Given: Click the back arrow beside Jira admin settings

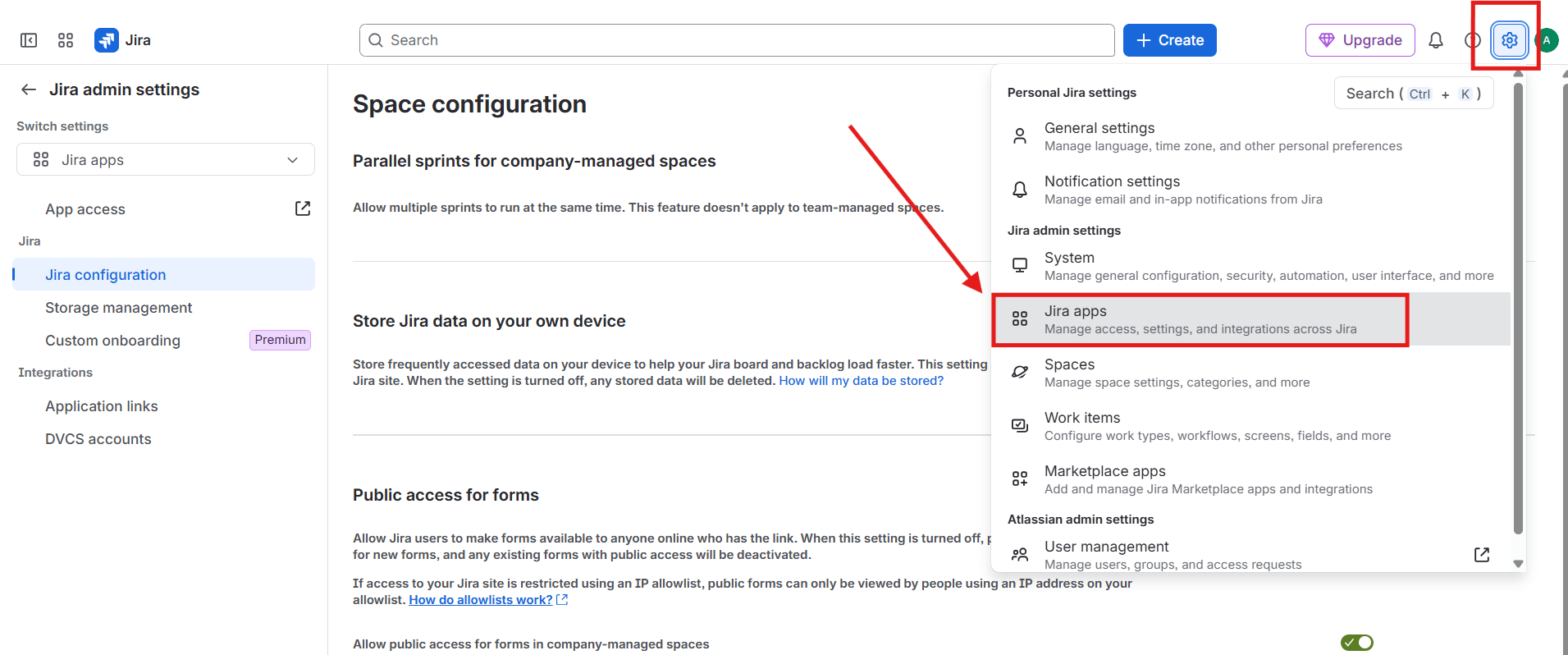Looking at the screenshot, I should [x=29, y=89].
